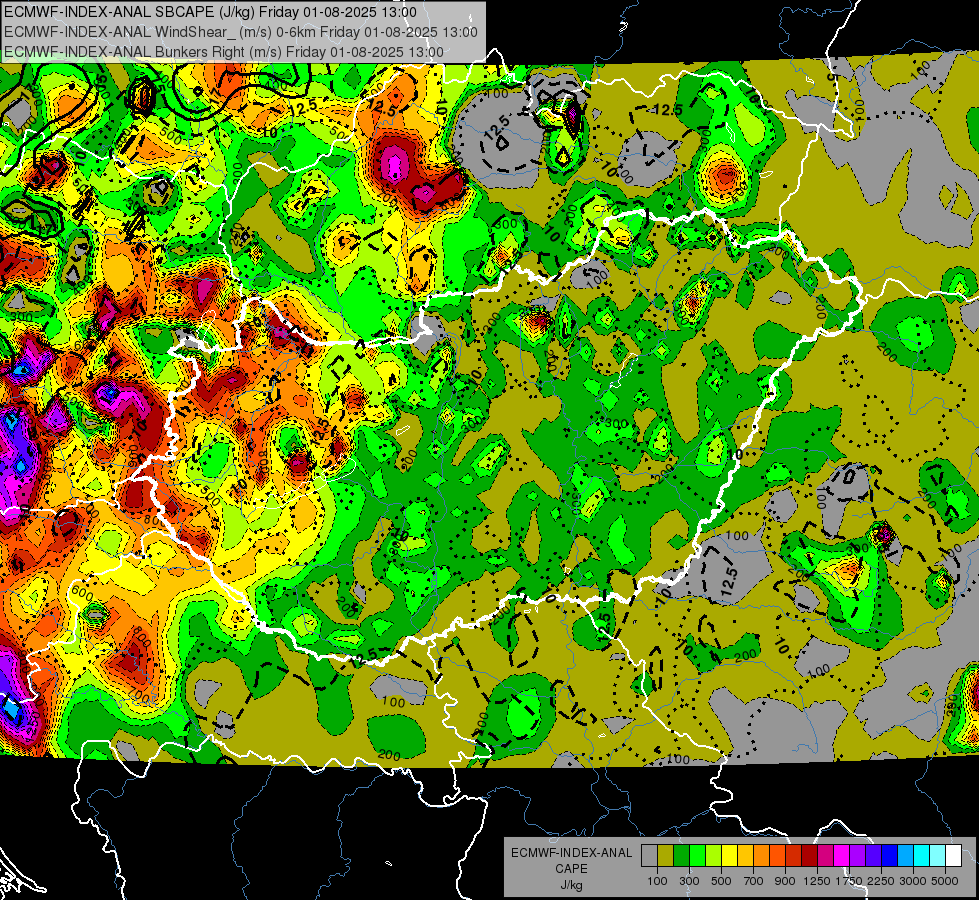Viewport: 979px width, 900px height.
Task: Click the 2250 tick value on legend
Action: (x=881, y=881)
